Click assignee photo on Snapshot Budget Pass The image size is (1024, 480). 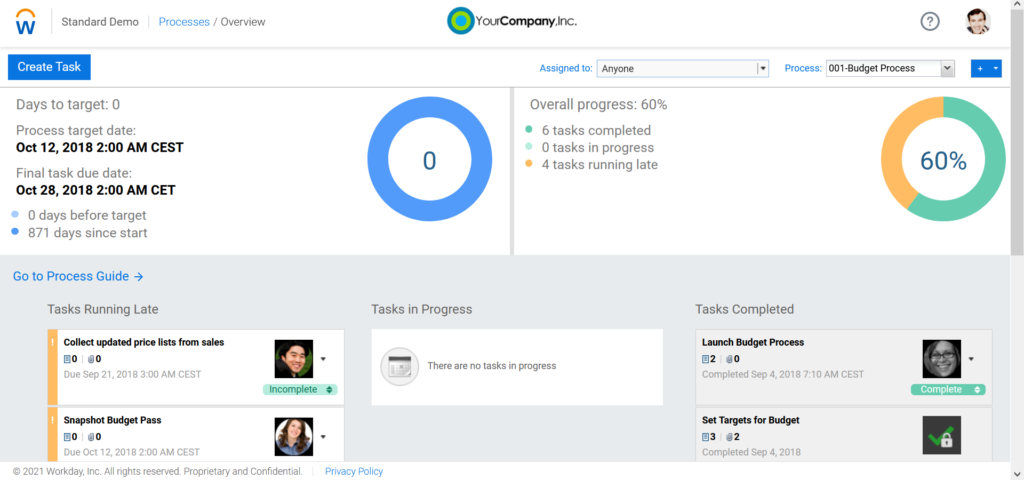[294, 437]
